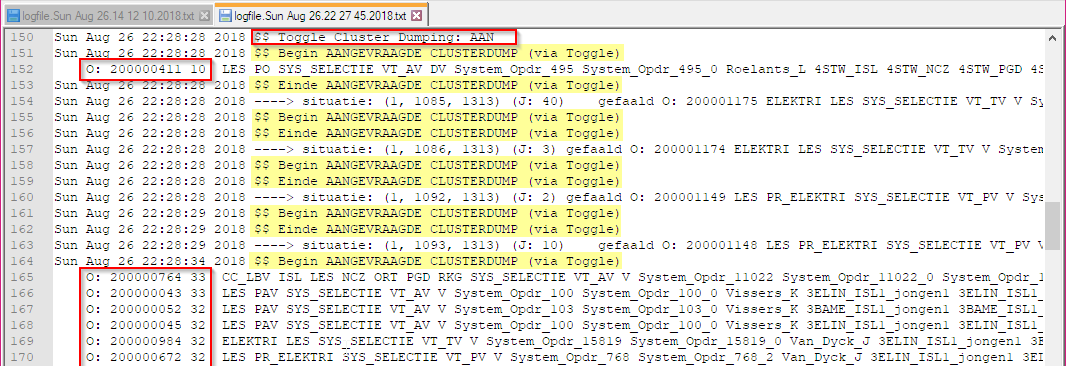Close the logfile Sun Aug 26.22 27 45.2018.txt tab
The image size is (1066, 366).
[x=417, y=15]
